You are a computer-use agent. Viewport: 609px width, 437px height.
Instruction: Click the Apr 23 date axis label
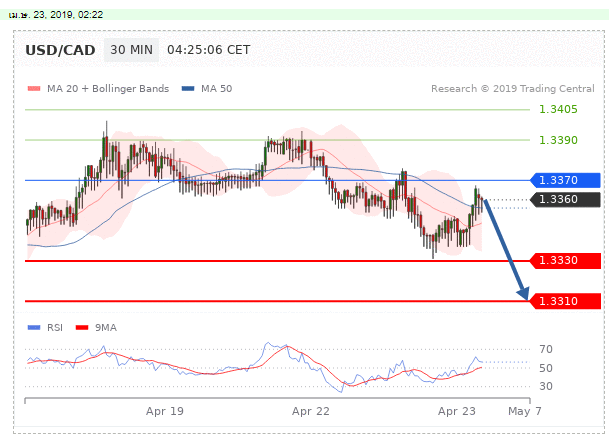click(x=457, y=411)
